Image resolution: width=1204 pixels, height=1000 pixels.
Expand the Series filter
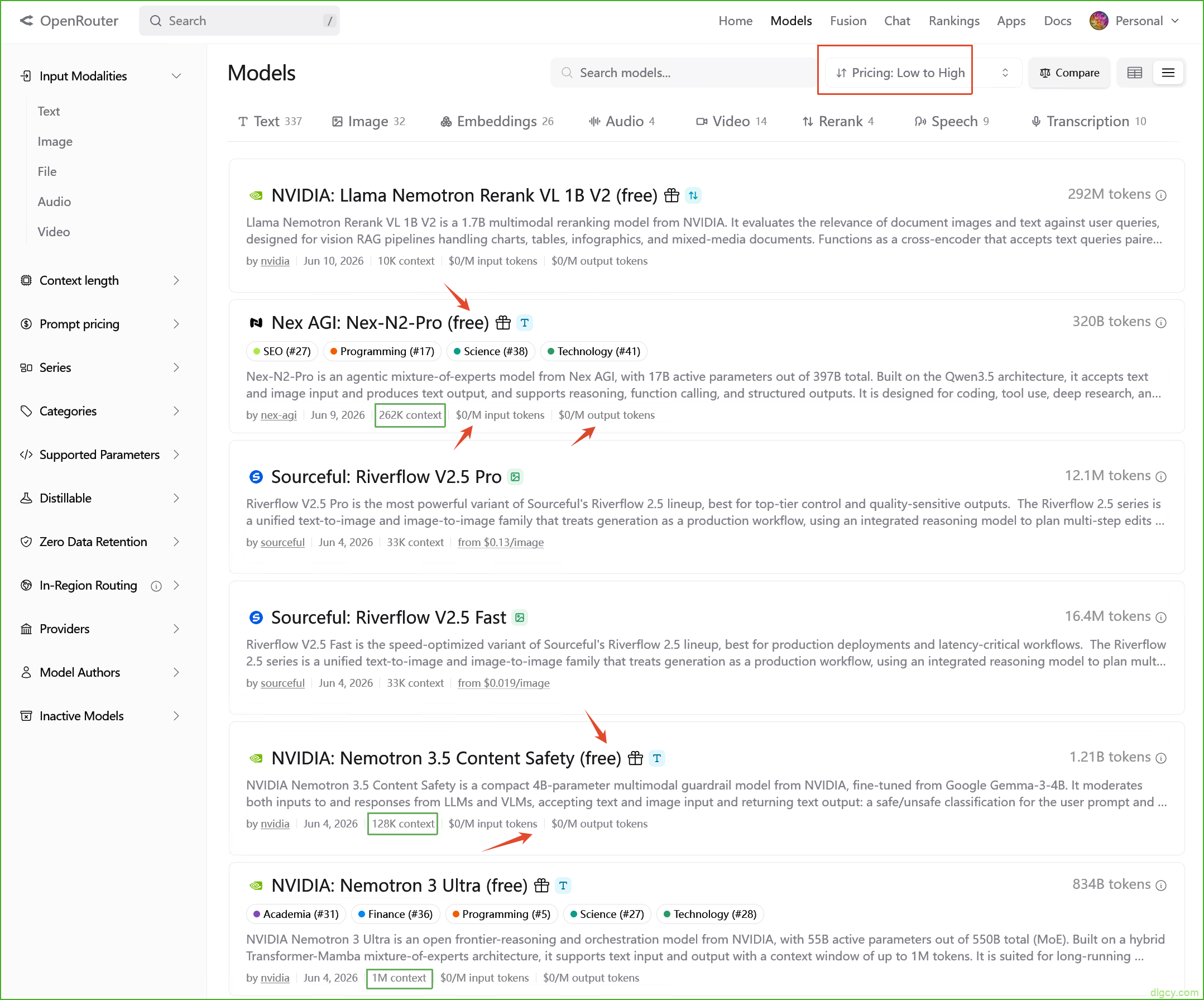(x=101, y=367)
